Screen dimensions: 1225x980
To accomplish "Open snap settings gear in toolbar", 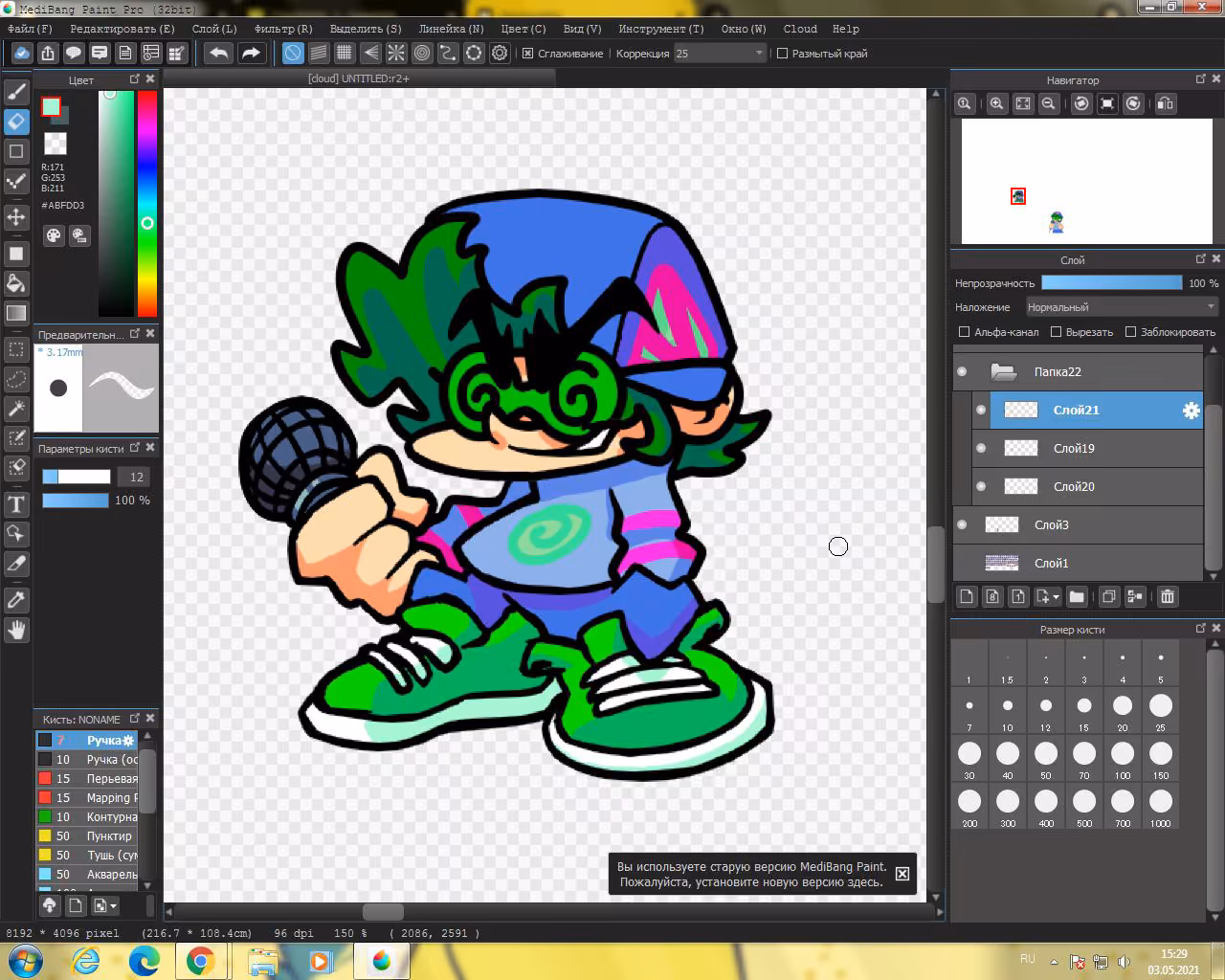I will coord(500,54).
